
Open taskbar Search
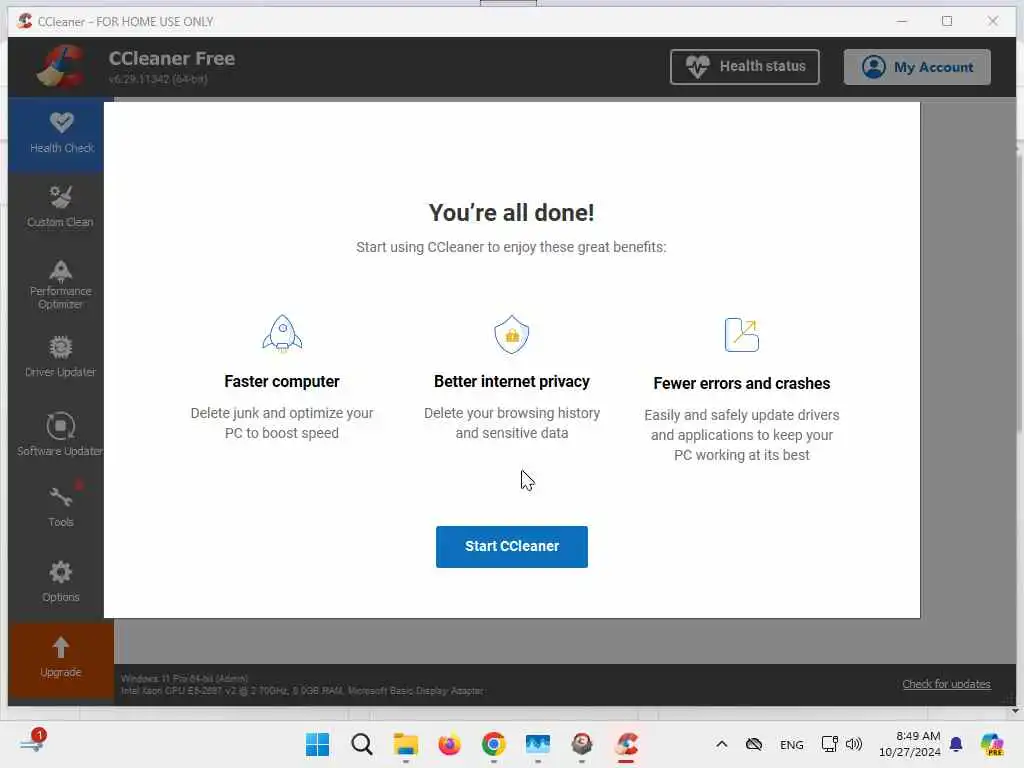tap(361, 744)
